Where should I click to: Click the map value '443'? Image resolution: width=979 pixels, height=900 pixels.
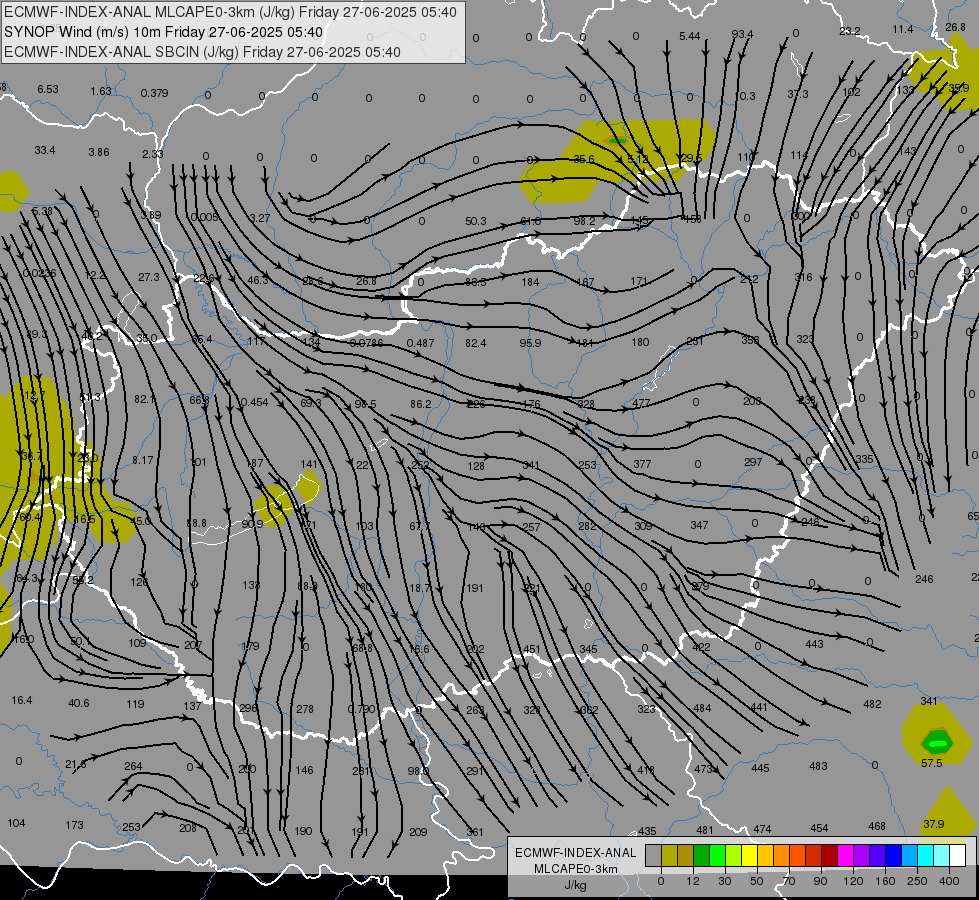click(814, 644)
